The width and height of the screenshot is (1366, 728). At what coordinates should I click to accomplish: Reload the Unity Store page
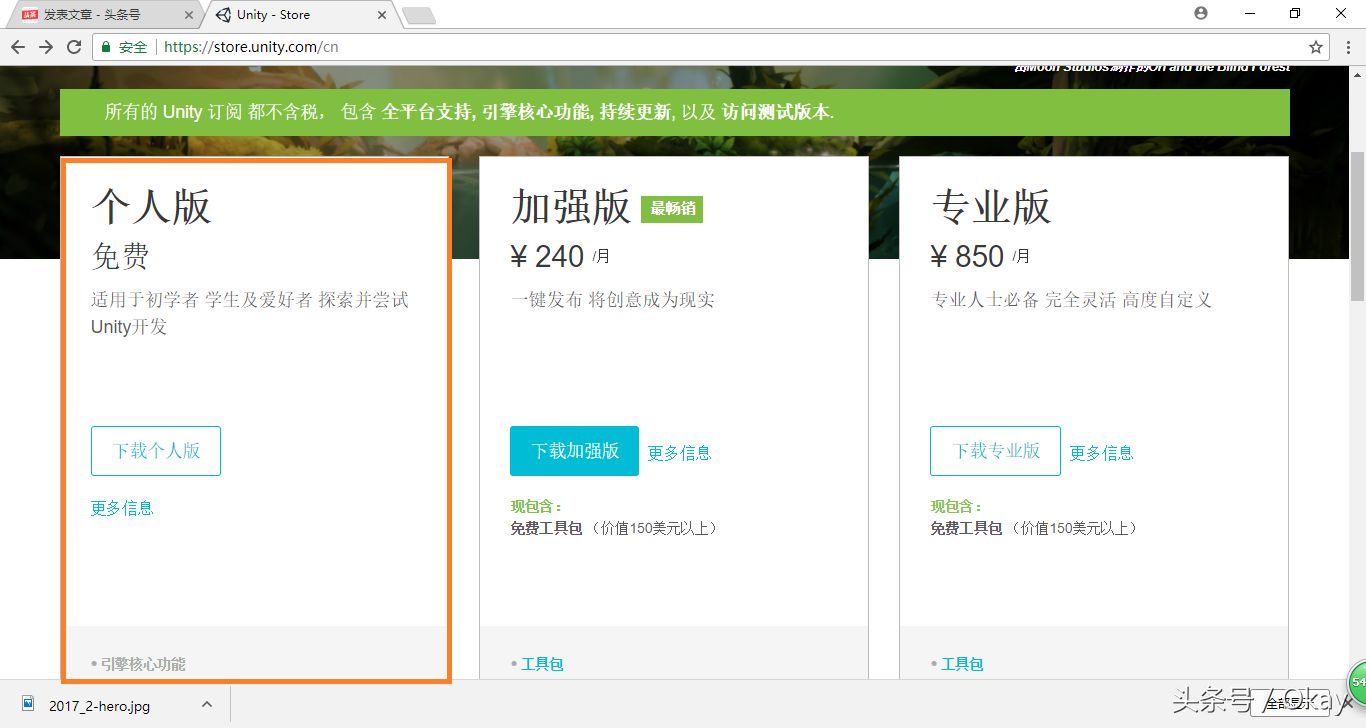pyautogui.click(x=74, y=47)
